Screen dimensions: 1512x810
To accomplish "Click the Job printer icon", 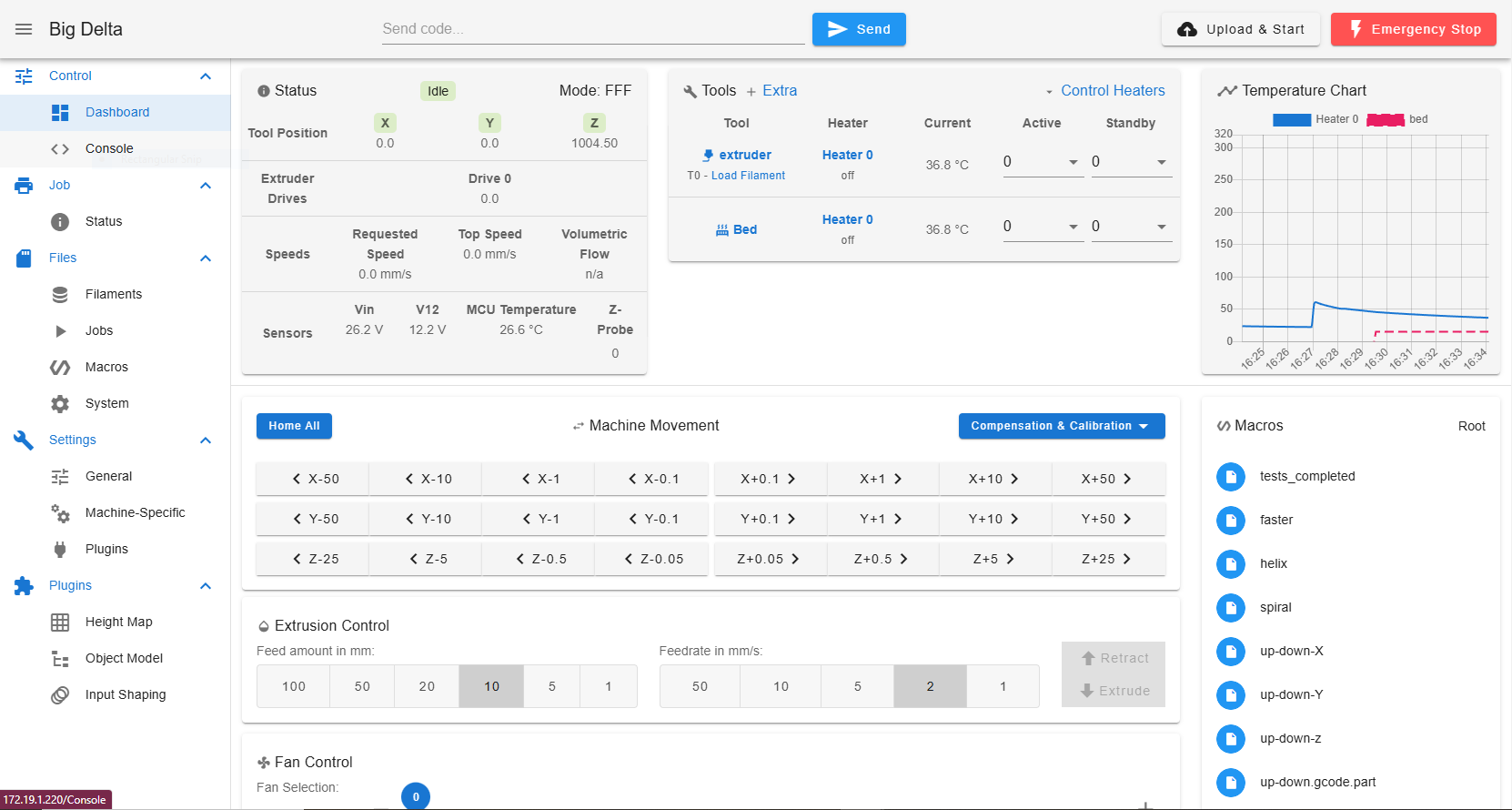I will [x=24, y=186].
